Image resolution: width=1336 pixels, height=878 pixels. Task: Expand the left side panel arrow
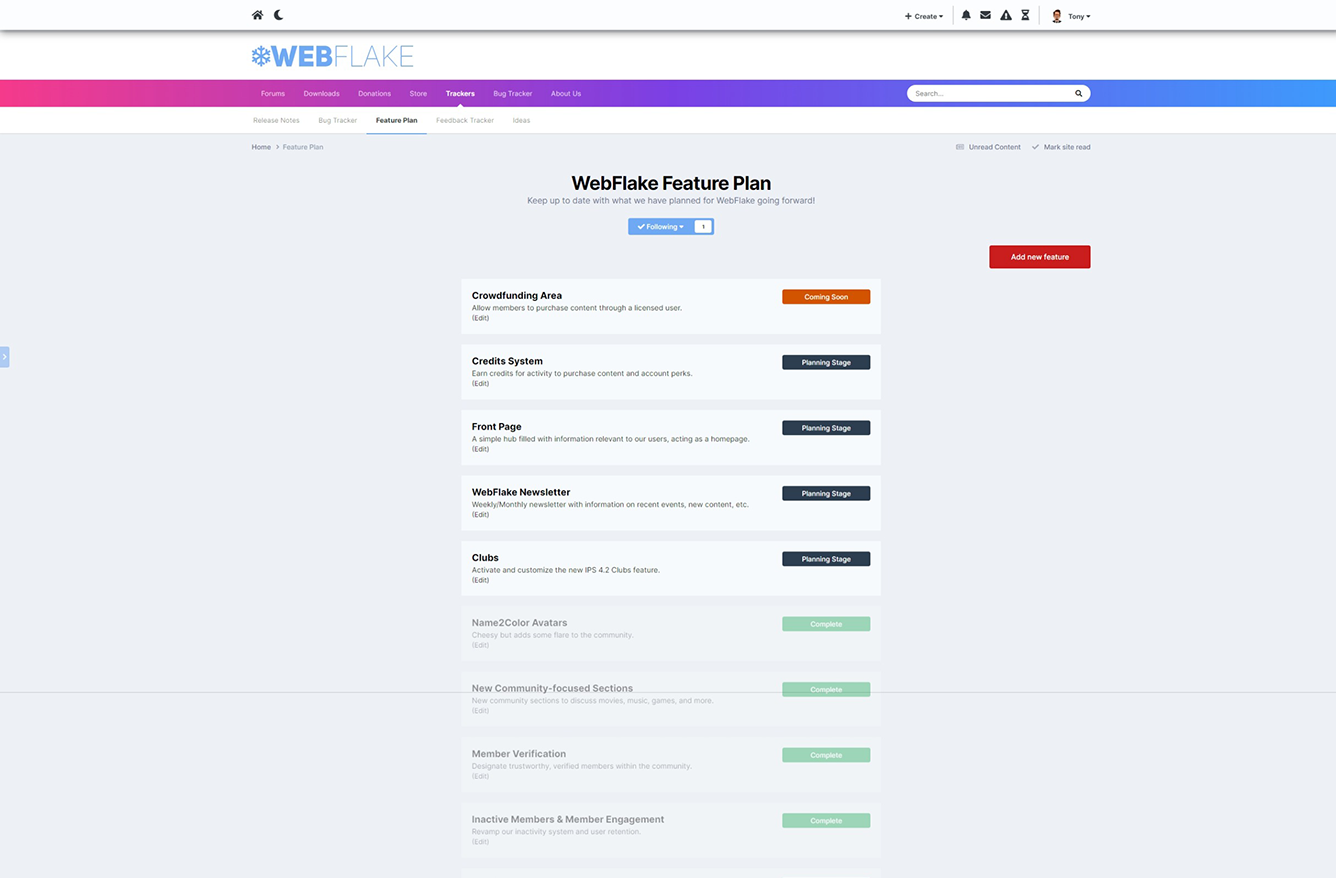(x=5, y=356)
